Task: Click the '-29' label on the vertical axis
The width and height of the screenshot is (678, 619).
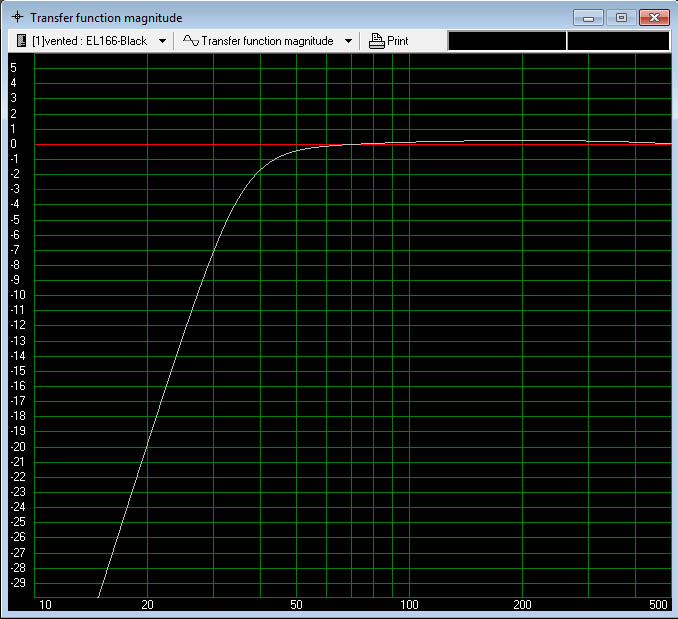Action: click(18, 583)
